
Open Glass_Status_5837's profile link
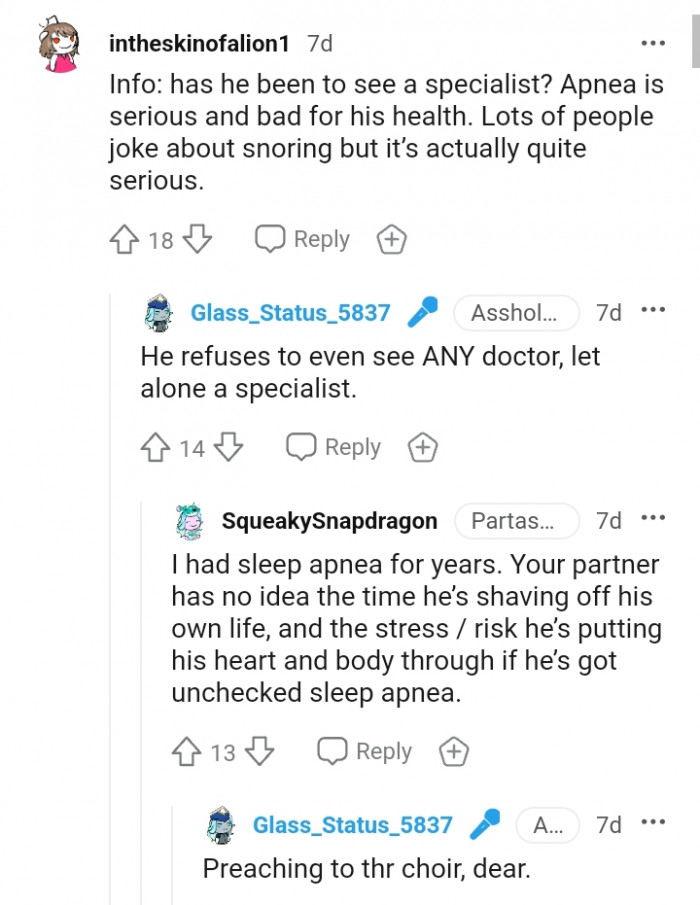292,312
